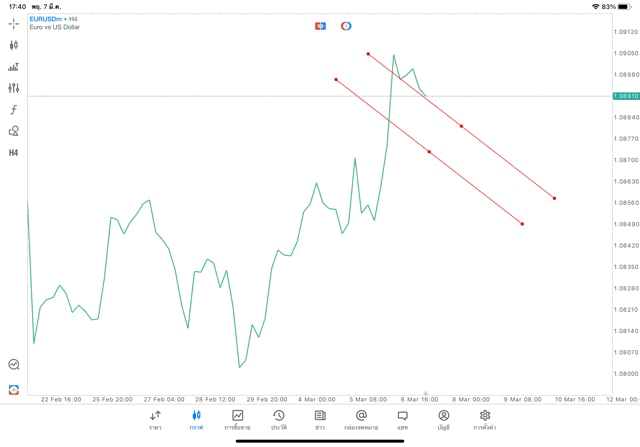Open the กล่องจดหมาย (Mailbox) tab
The image size is (640, 447).
(x=361, y=419)
